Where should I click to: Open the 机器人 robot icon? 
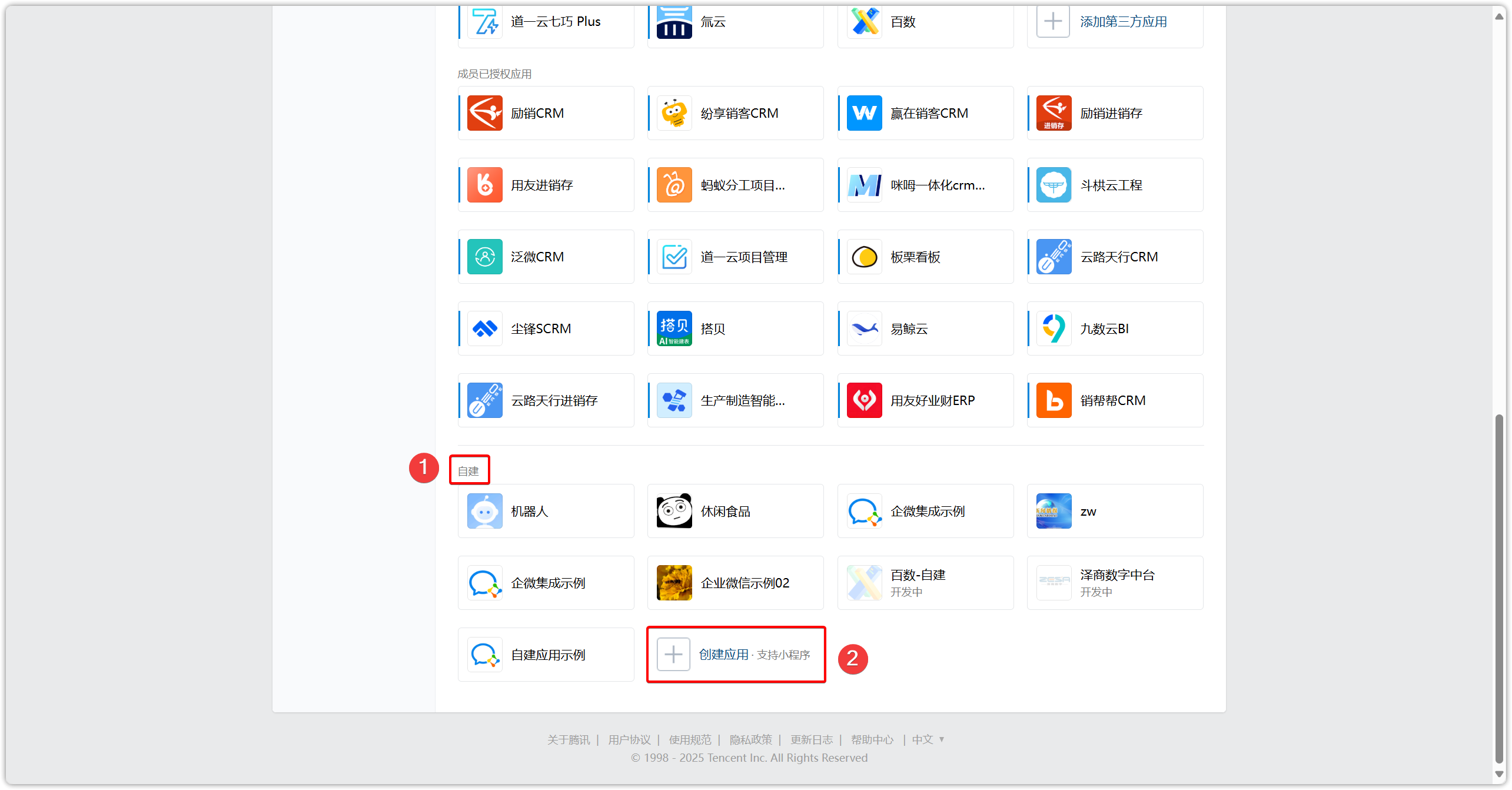click(x=484, y=511)
